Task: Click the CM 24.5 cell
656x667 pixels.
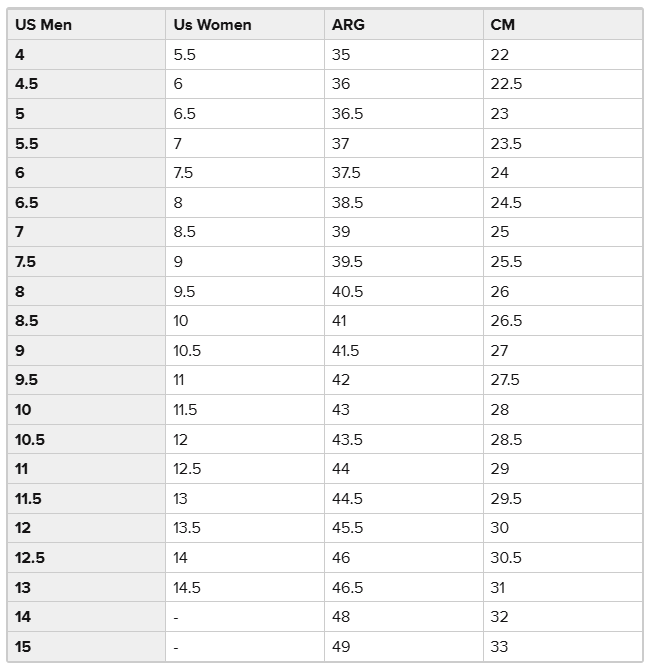Action: (563, 202)
